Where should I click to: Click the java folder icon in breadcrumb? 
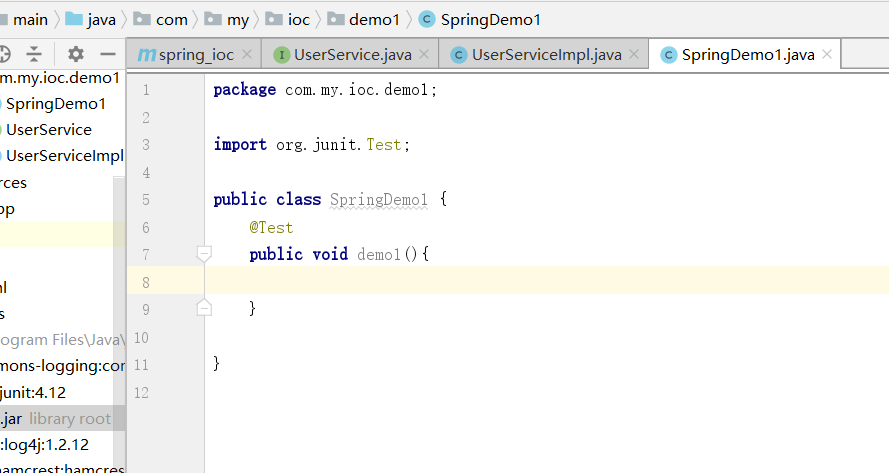point(74,19)
